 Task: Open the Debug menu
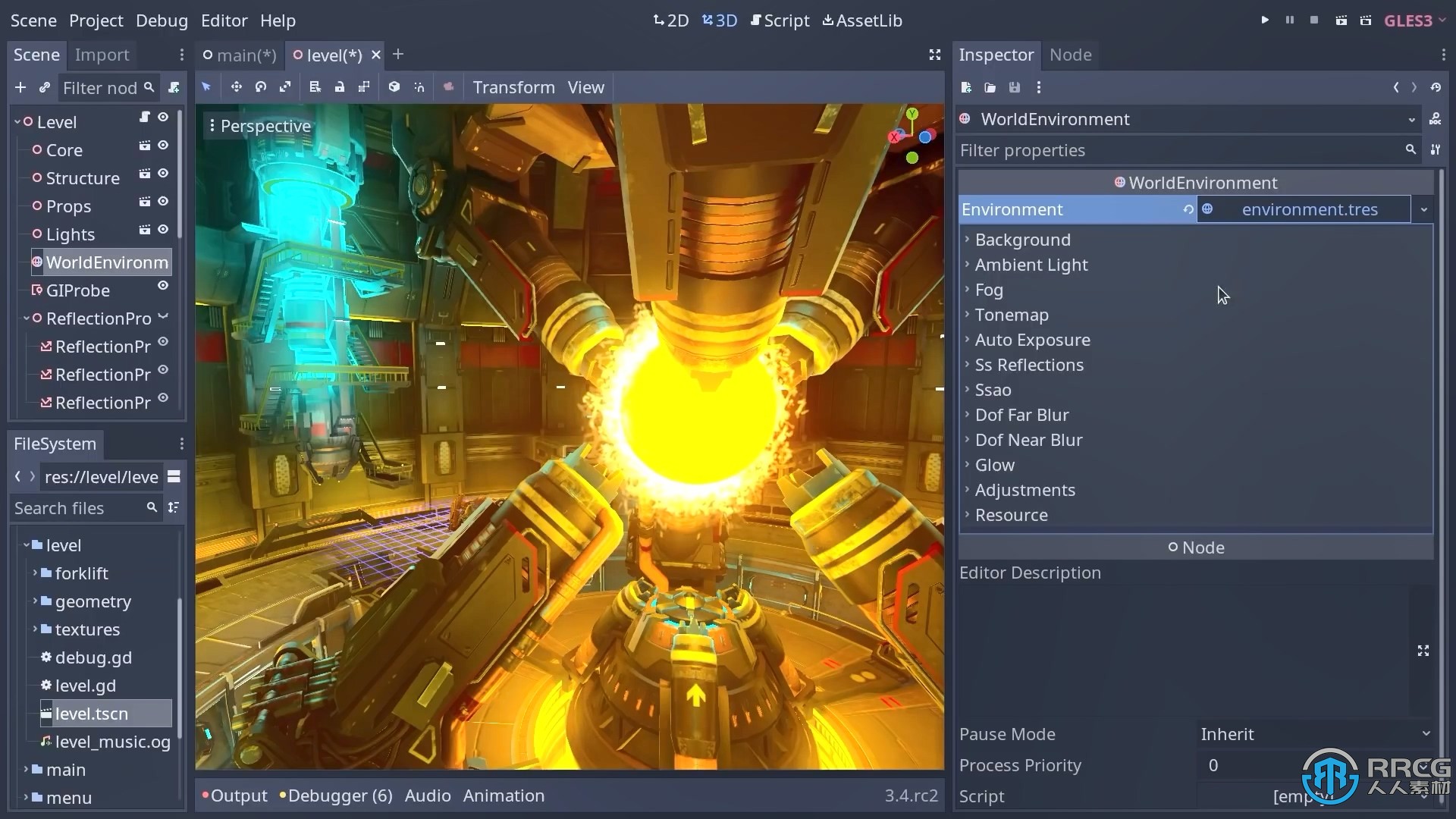click(x=162, y=20)
